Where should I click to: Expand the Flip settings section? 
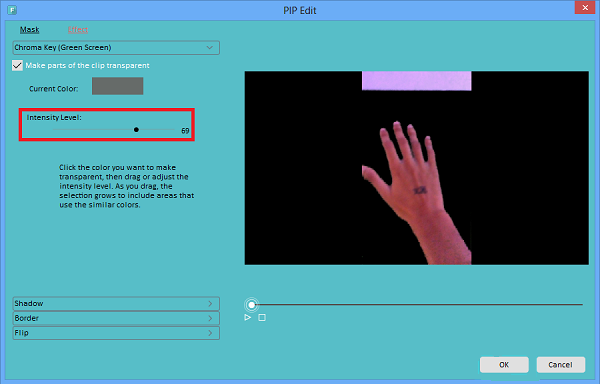pos(116,333)
